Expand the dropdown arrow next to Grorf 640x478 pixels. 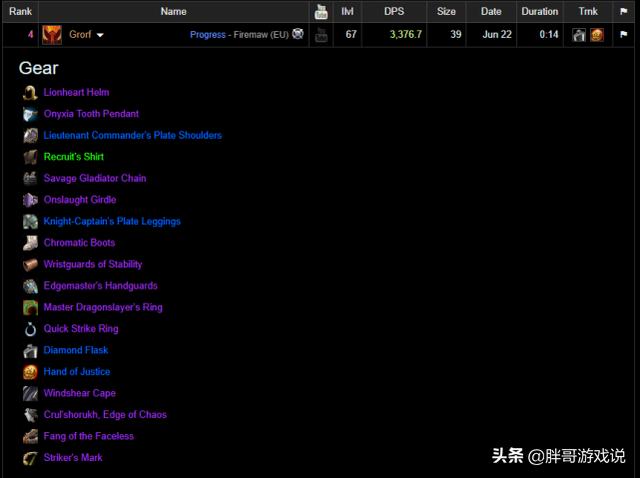pos(100,35)
